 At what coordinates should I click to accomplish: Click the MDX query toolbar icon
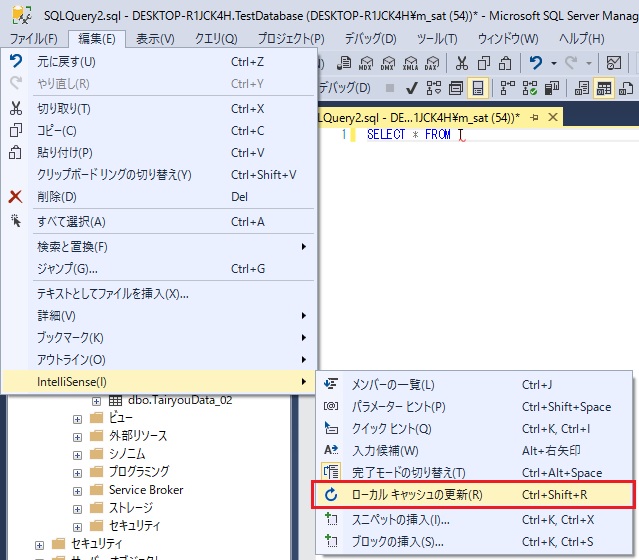366,63
